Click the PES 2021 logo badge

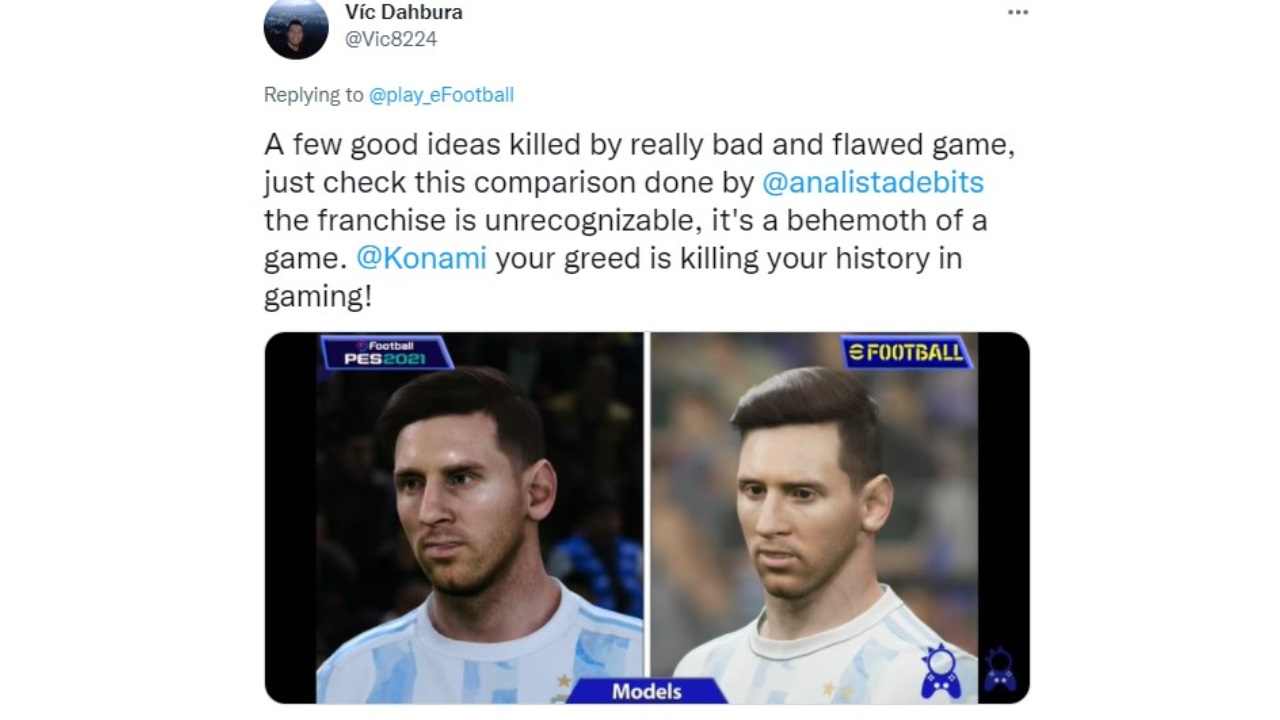coord(387,353)
